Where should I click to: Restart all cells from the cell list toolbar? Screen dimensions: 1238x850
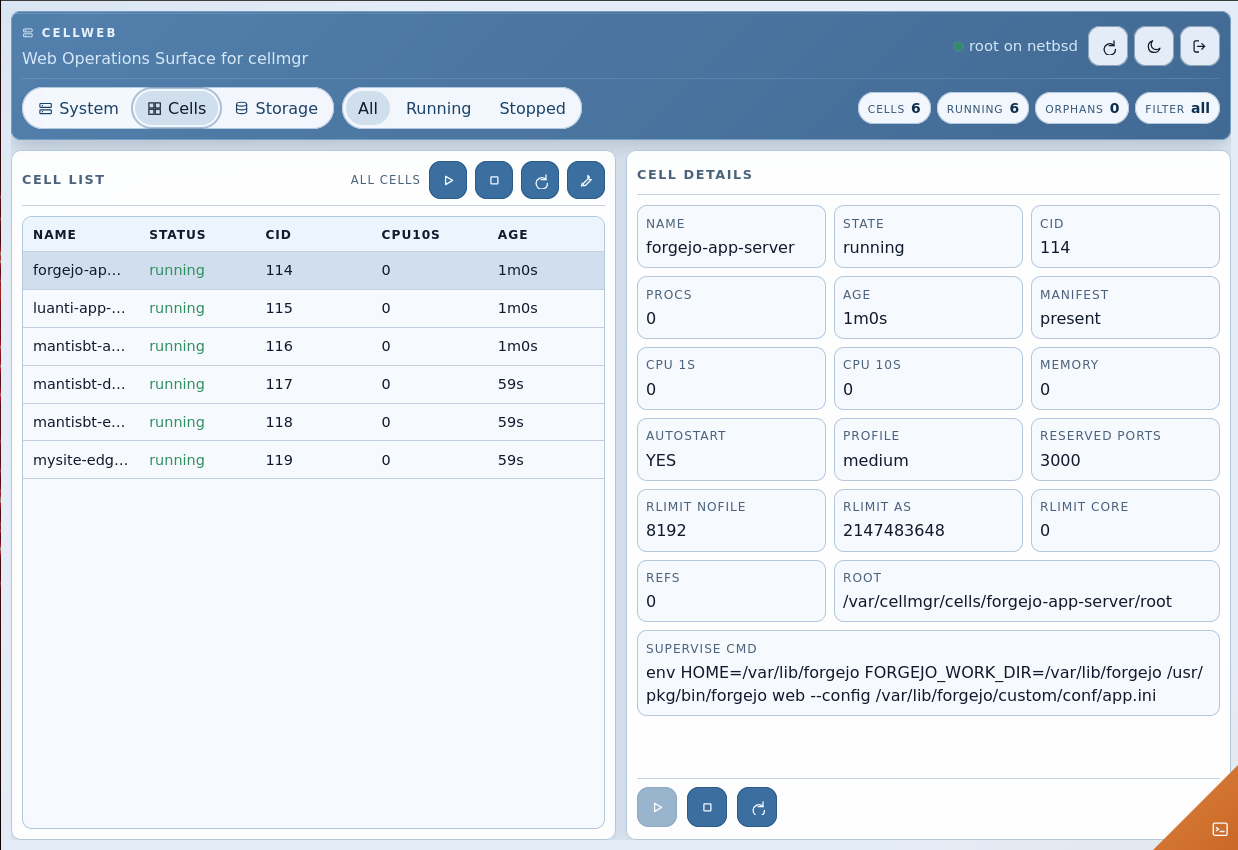[x=540, y=180]
